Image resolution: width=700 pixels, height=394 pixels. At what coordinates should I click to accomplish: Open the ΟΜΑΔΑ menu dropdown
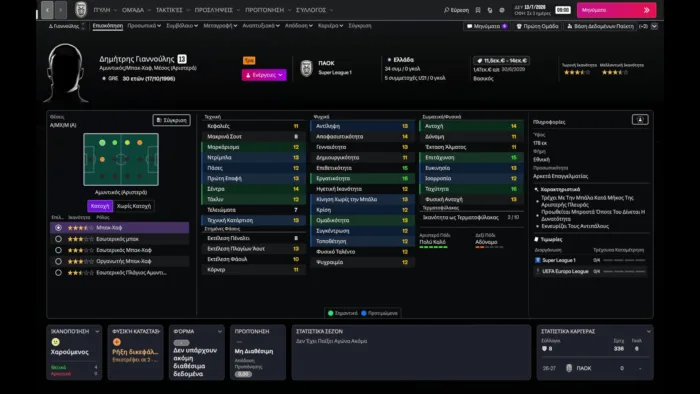(137, 10)
